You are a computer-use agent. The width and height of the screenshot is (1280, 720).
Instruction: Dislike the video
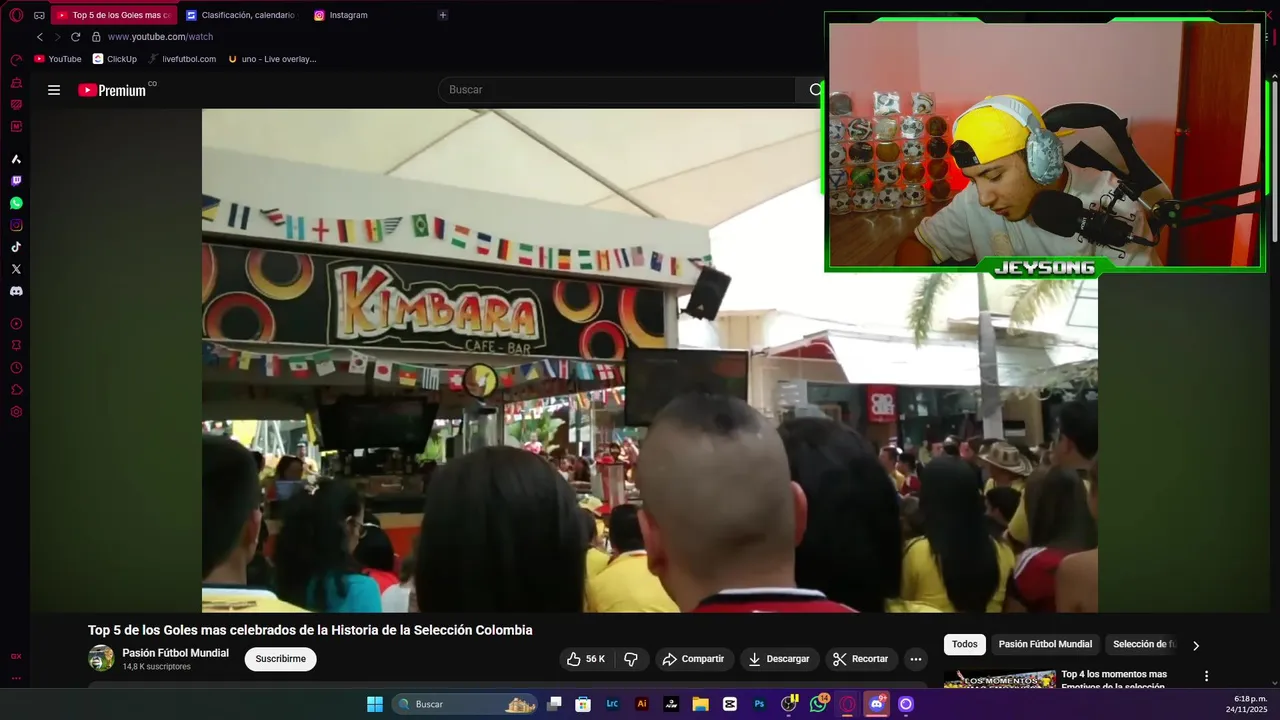tap(631, 659)
